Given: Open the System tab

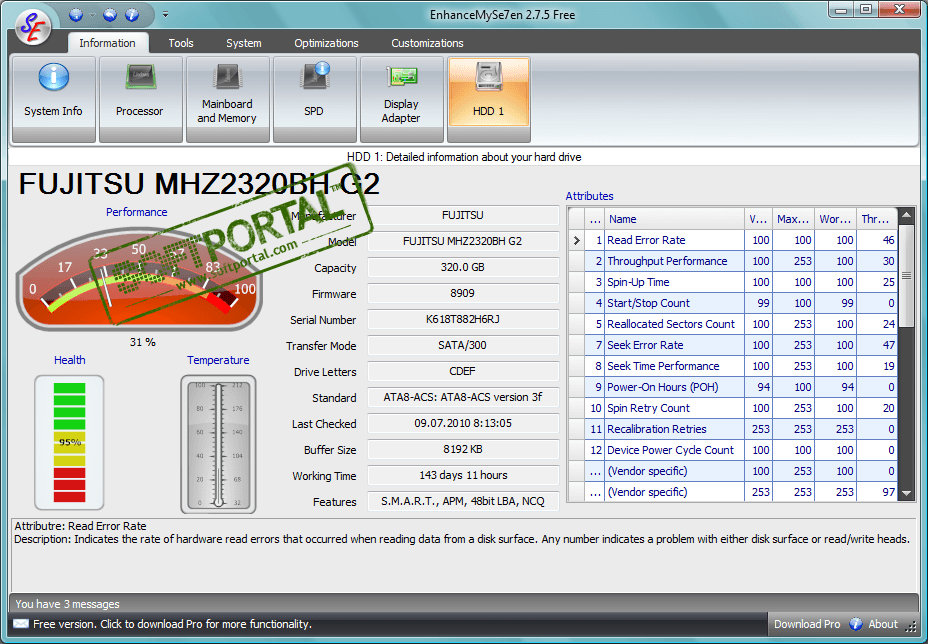Looking at the screenshot, I should point(244,43).
